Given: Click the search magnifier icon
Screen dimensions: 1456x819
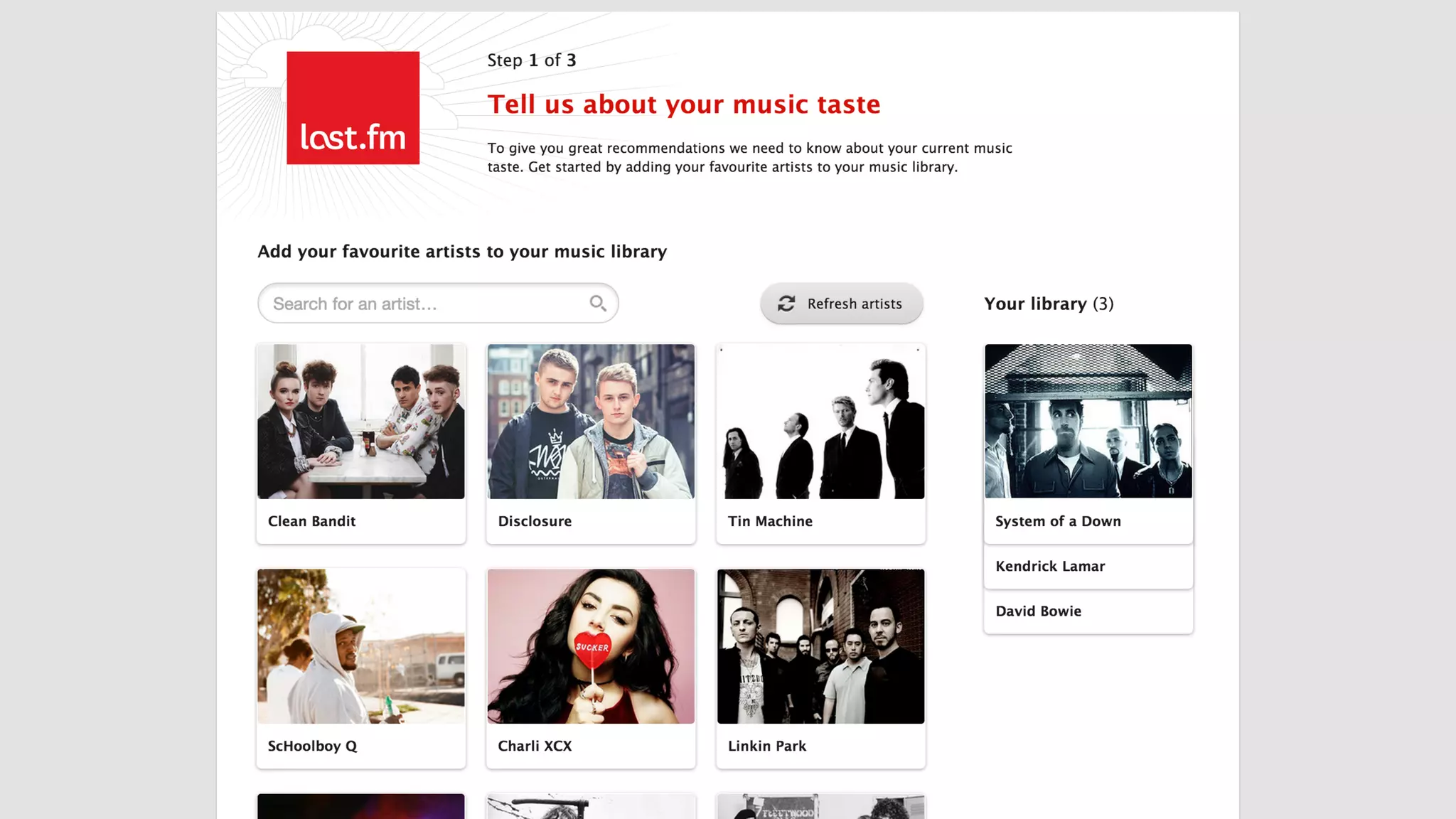Looking at the screenshot, I should (598, 304).
